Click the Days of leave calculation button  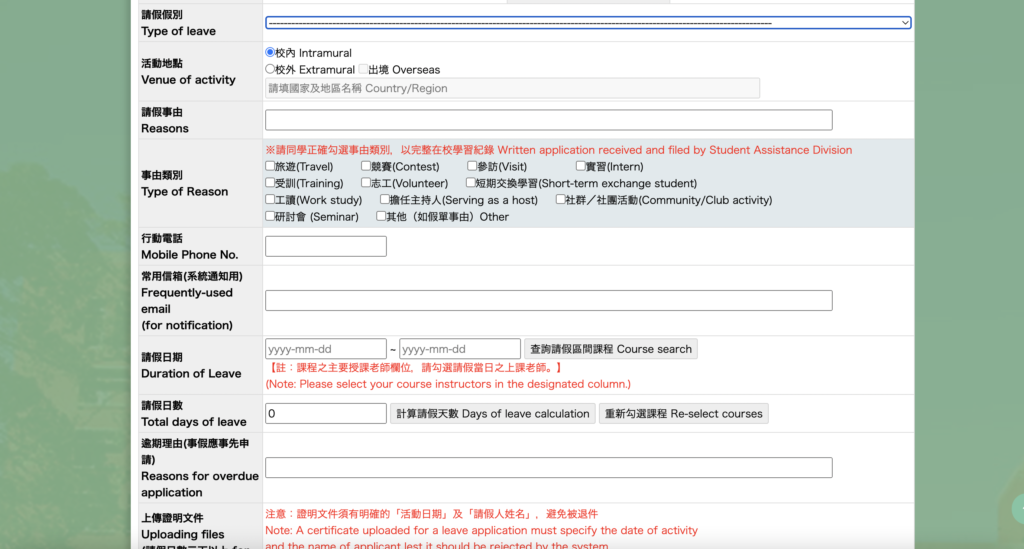tap(492, 414)
